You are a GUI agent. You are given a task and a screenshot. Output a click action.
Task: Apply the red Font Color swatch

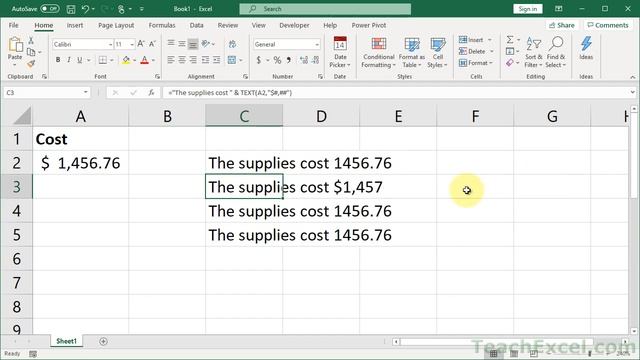[144, 60]
